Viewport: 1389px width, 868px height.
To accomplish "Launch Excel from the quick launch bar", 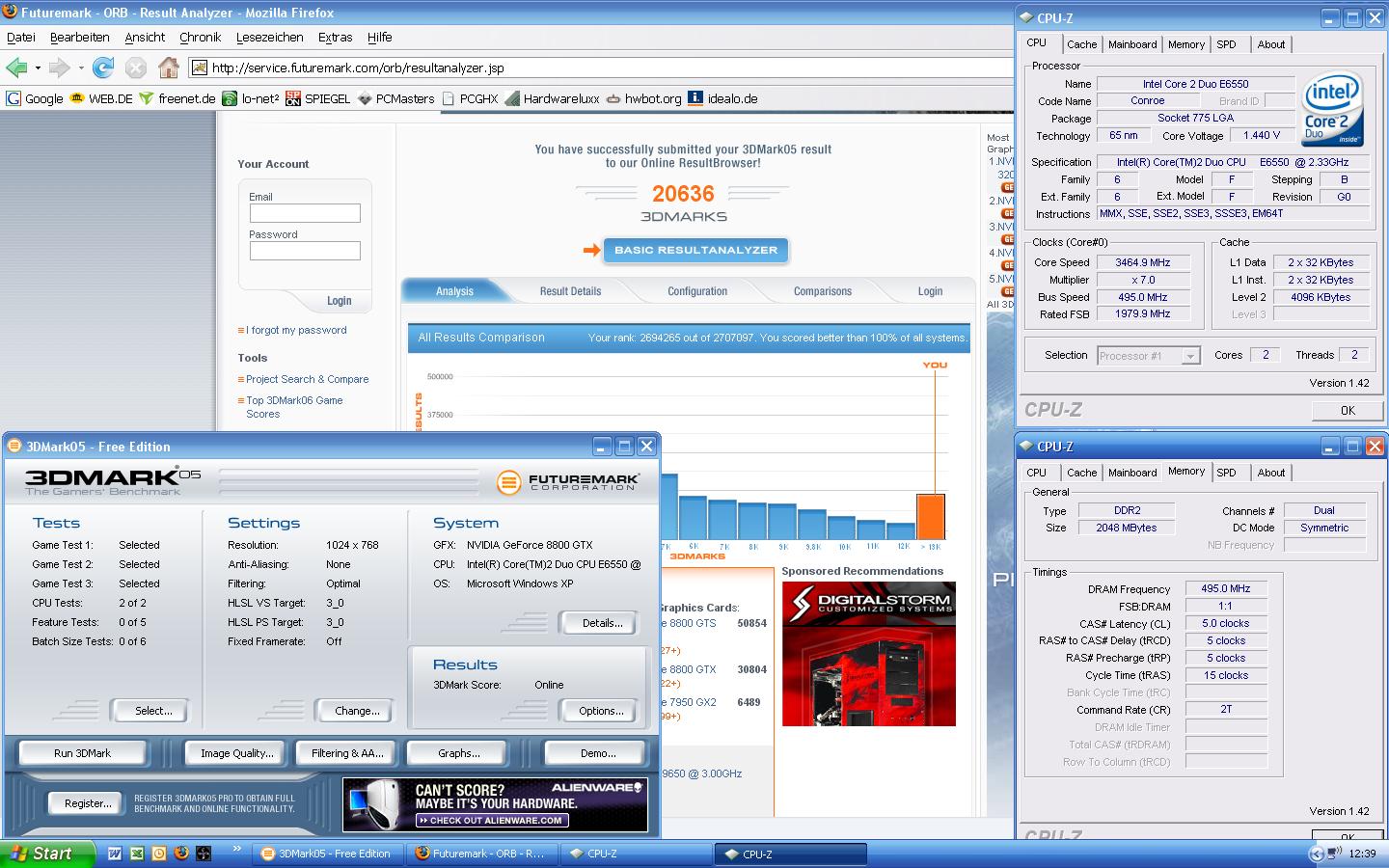I will 137,854.
